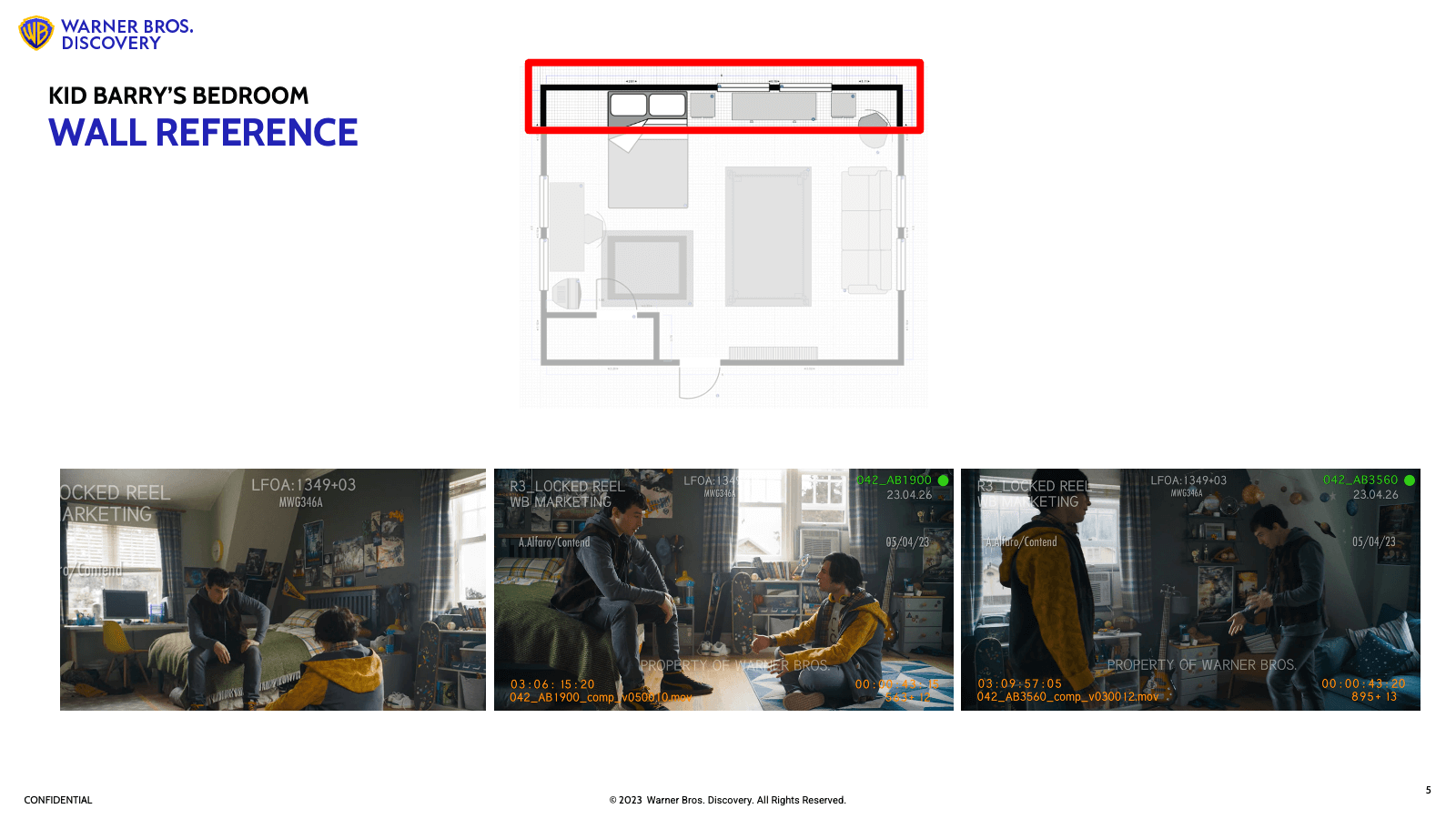The image size is (1456, 819).
Task: Click the door swing arc in plan
Action: 700,380
